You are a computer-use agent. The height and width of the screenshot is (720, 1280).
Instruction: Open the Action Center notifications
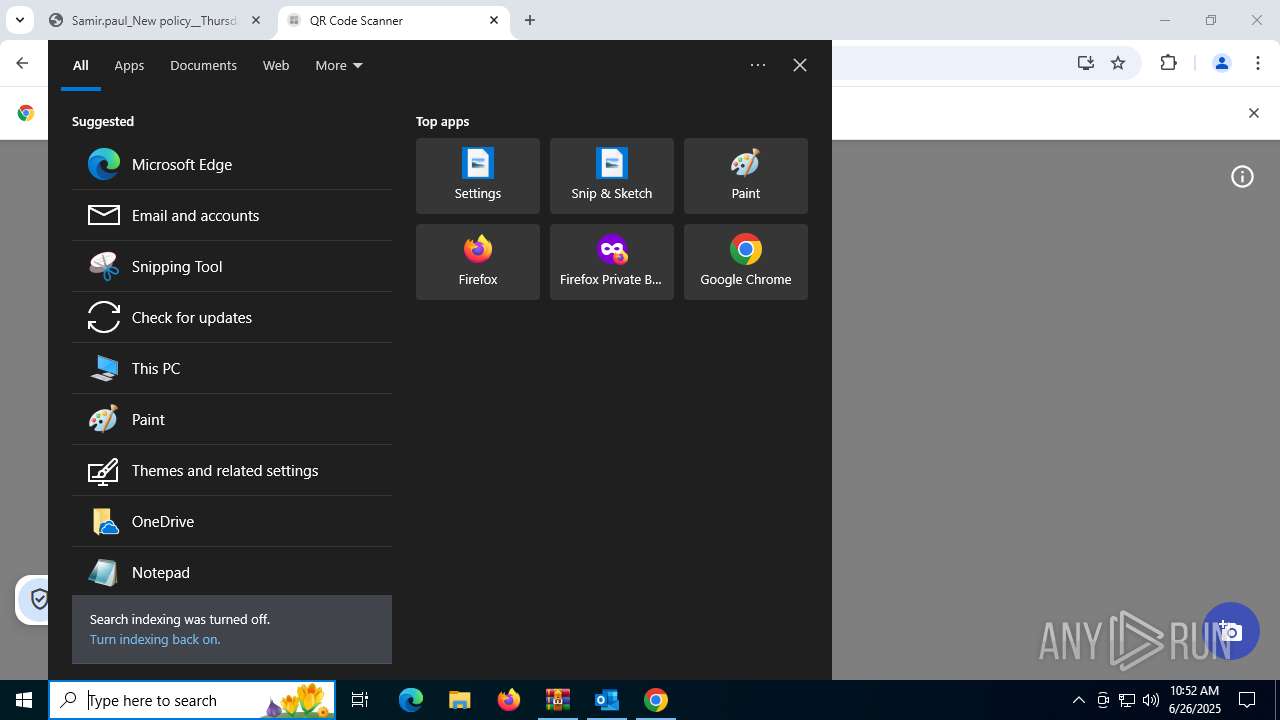click(1247, 700)
